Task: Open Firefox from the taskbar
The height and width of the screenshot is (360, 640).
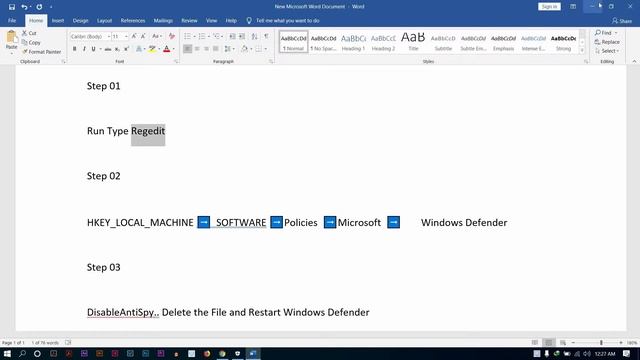Action: (x=207, y=353)
